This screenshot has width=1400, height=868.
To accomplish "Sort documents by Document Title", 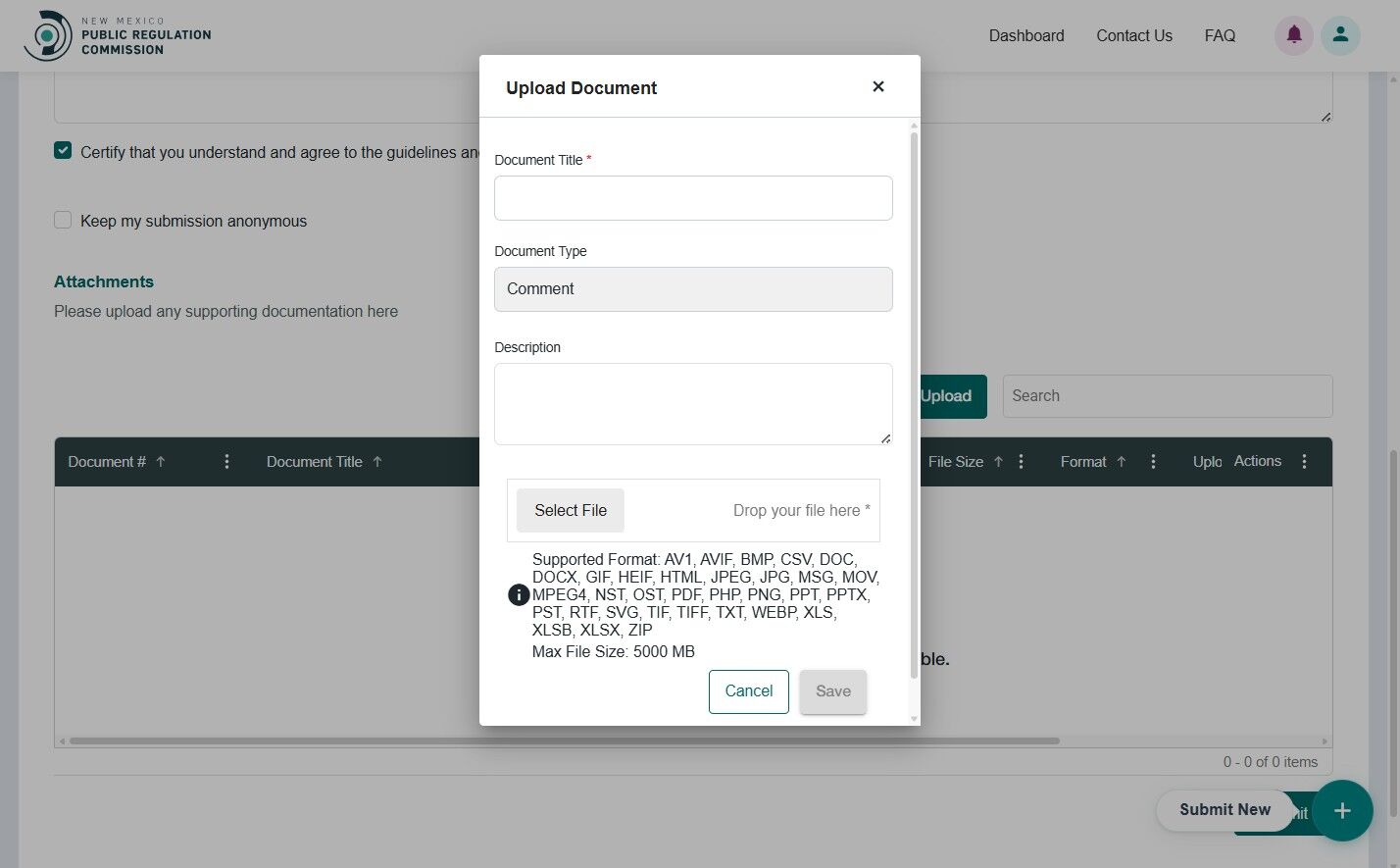I will tap(315, 461).
